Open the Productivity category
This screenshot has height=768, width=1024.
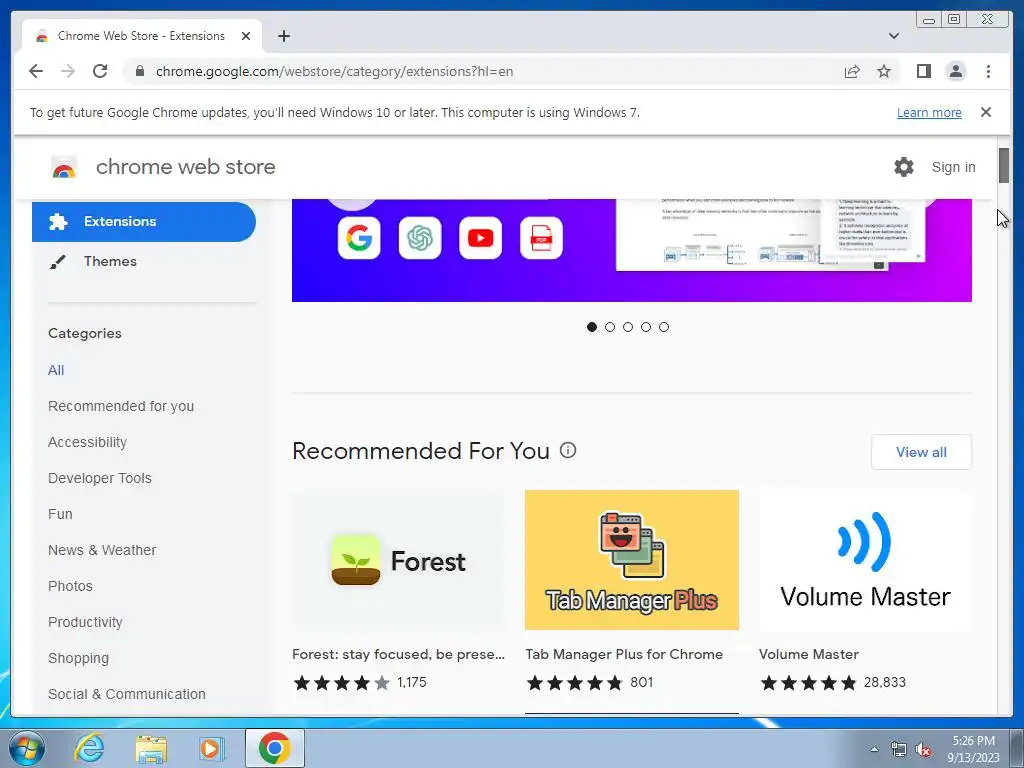pos(85,622)
